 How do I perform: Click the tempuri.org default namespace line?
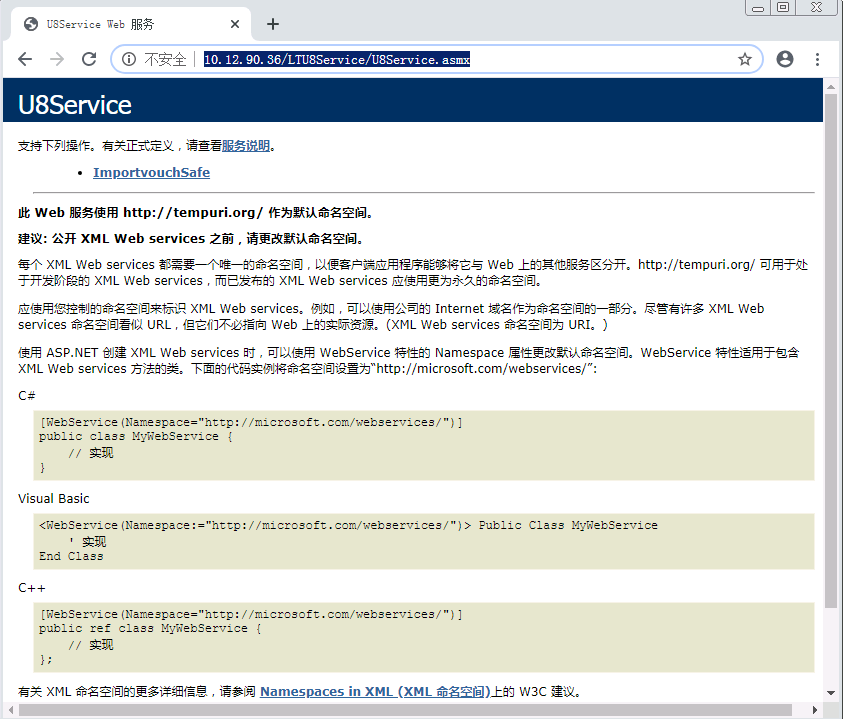click(197, 212)
